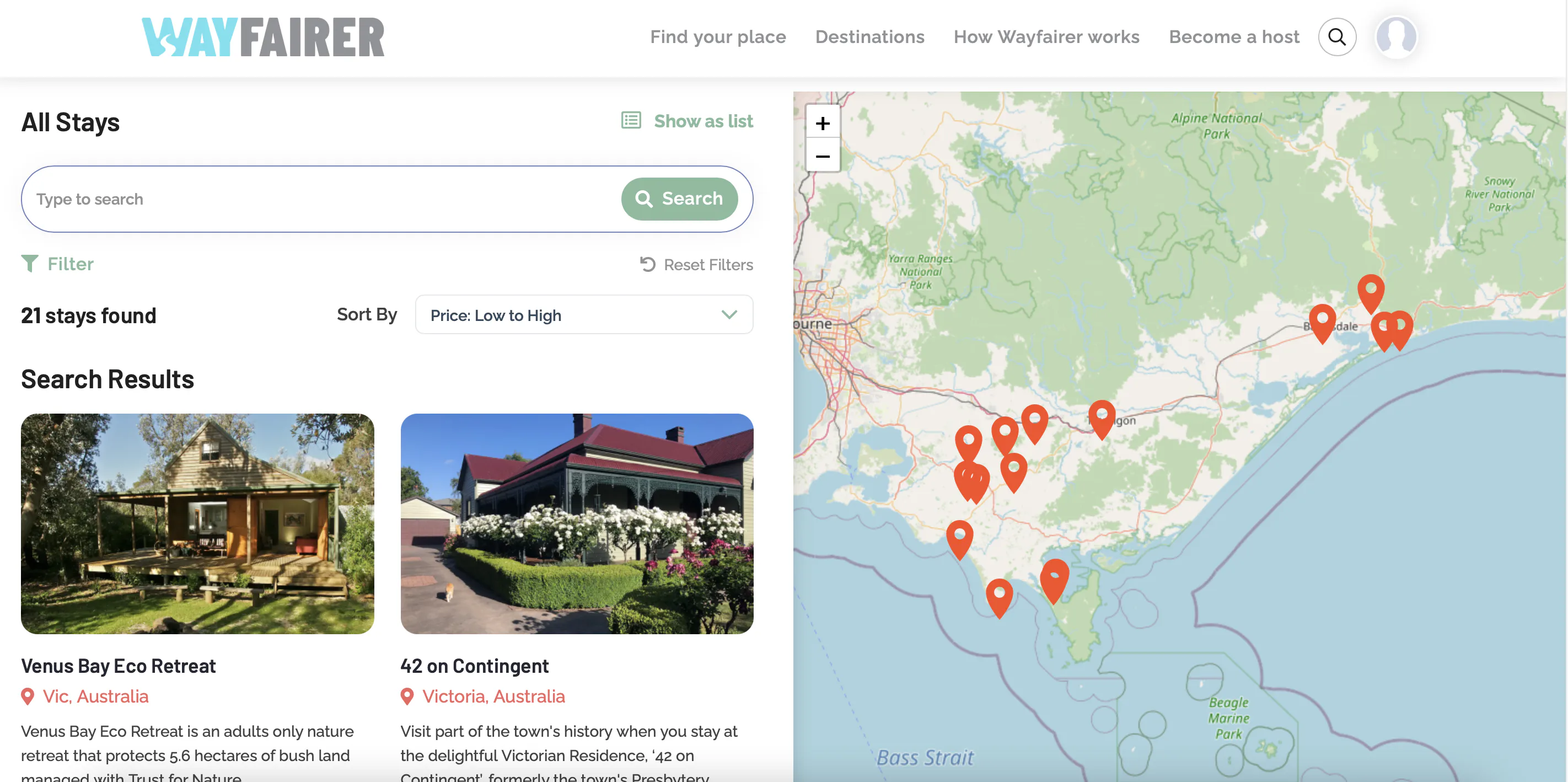The image size is (1568, 782).
Task: Zoom out on the map
Action: pos(823,156)
